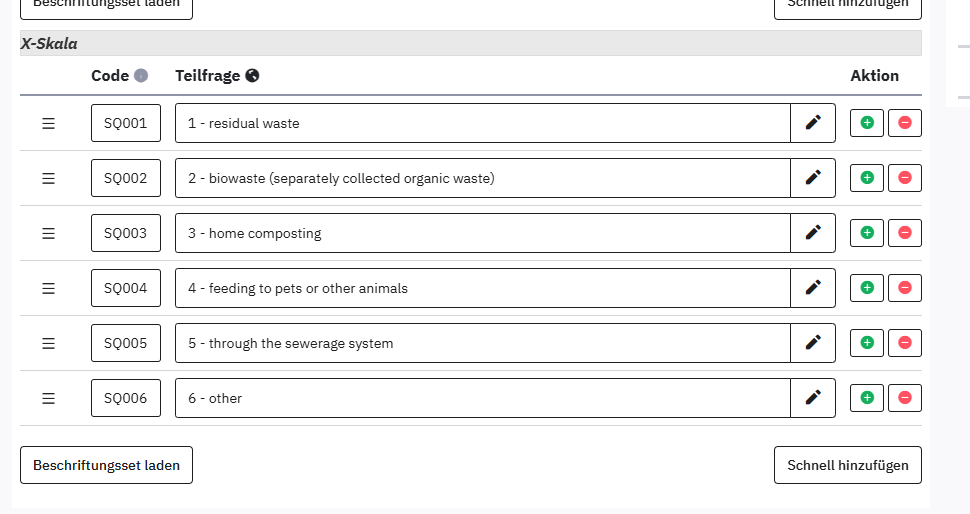Add a row after SQ006 with plus icon

tap(867, 398)
